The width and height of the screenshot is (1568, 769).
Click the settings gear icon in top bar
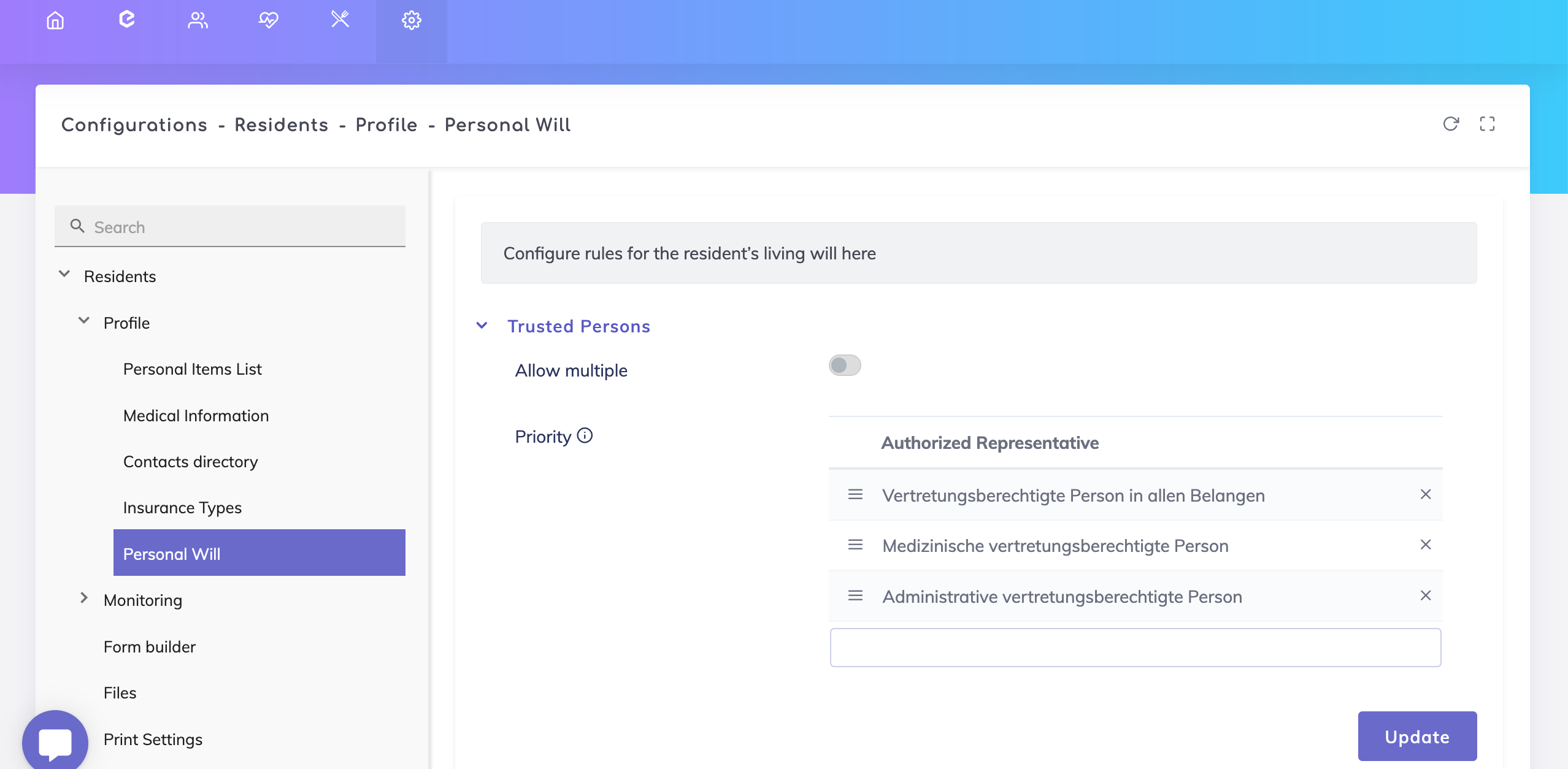411,21
